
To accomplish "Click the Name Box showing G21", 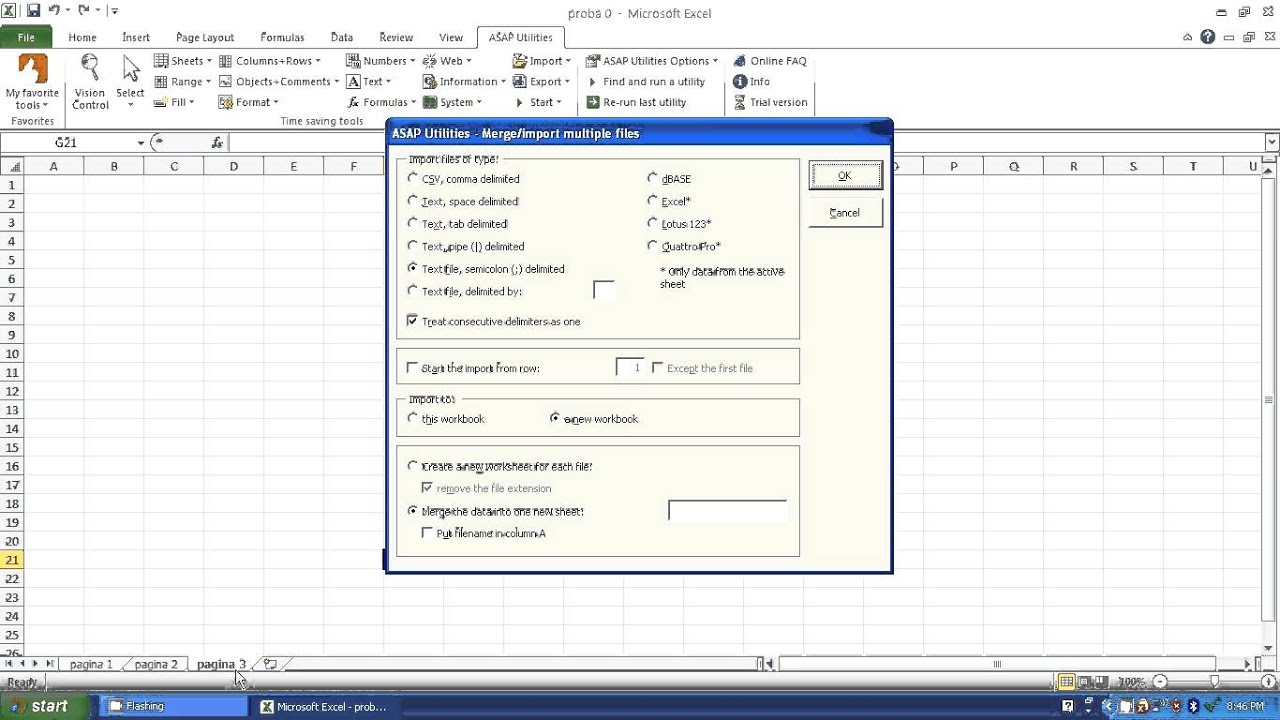I will point(66,143).
